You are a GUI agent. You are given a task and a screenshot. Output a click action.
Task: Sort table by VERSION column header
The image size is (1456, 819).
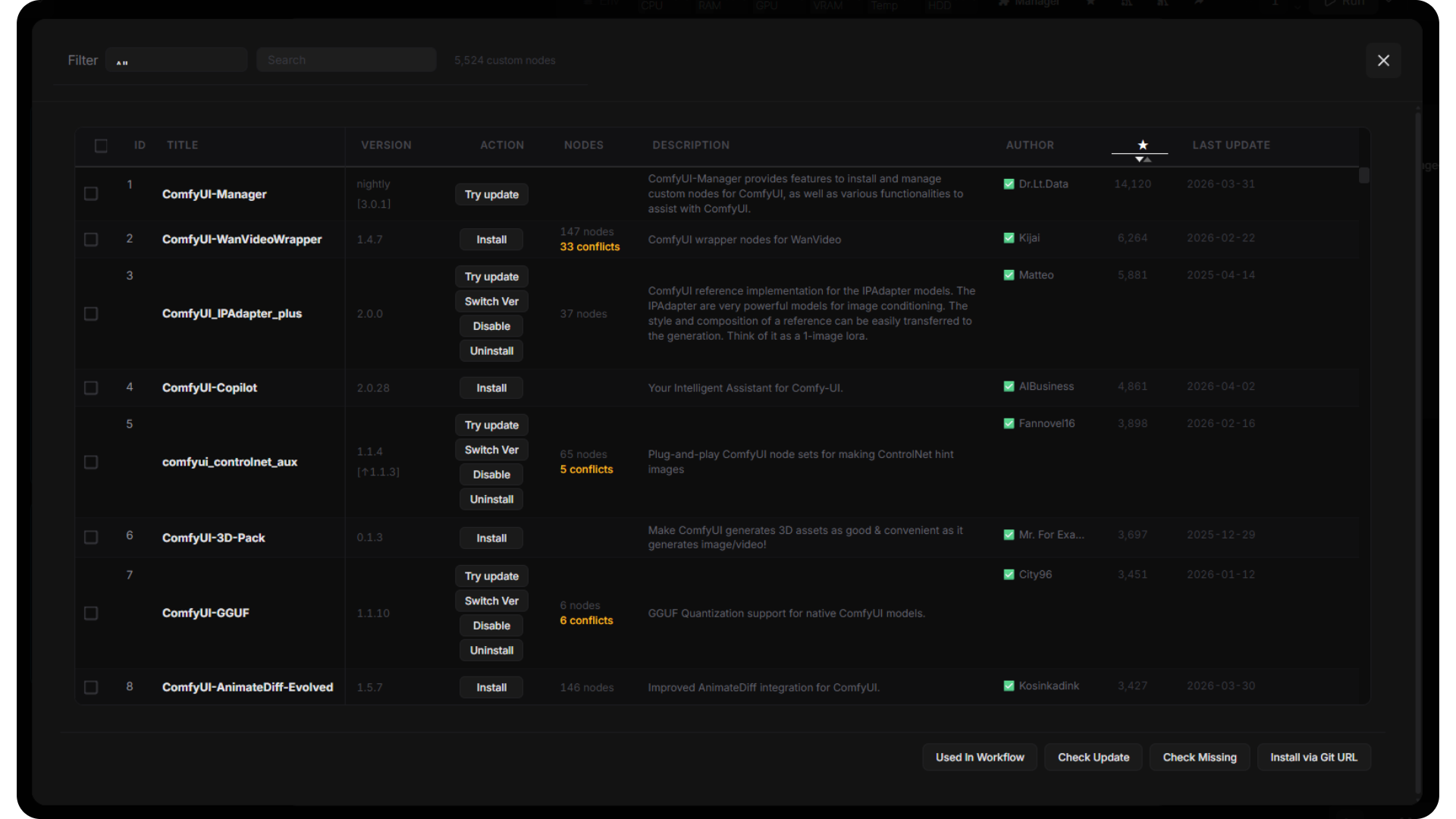coord(386,145)
